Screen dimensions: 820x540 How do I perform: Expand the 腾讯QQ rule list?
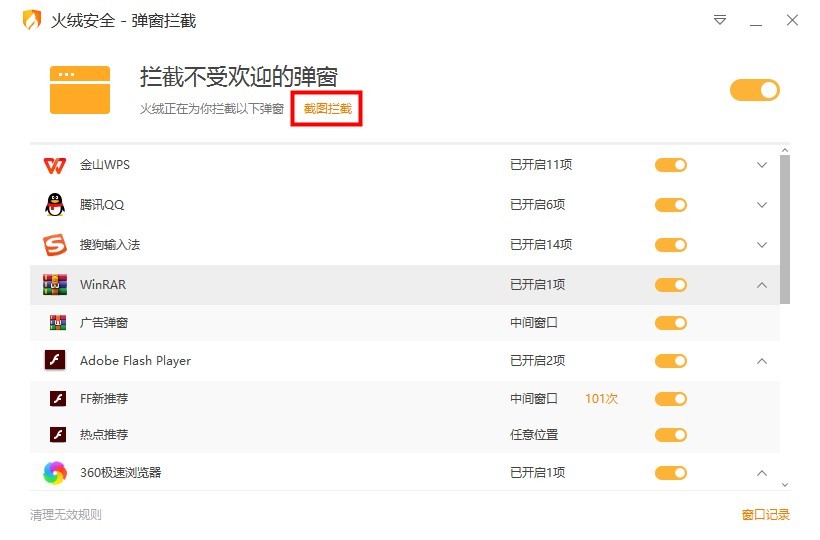(762, 205)
